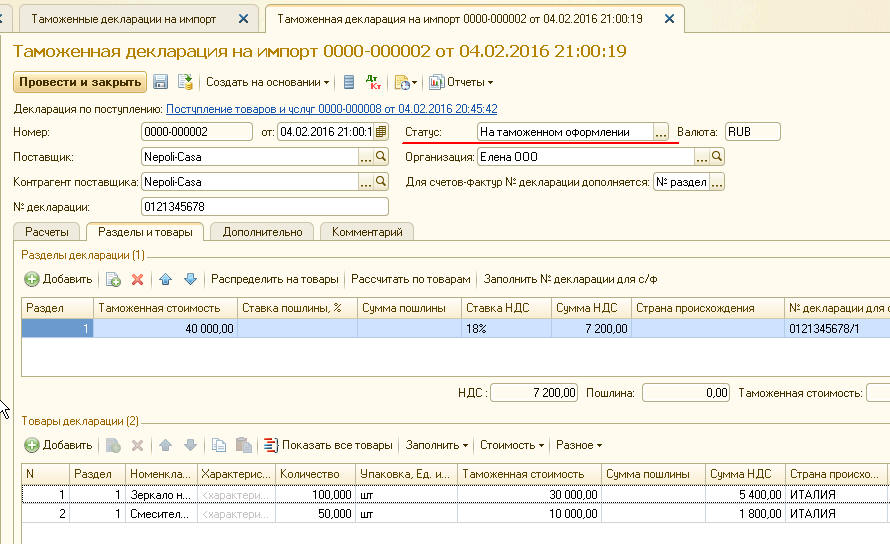
Task: Open linked Поступление товаров и услуг document
Action: point(331,109)
